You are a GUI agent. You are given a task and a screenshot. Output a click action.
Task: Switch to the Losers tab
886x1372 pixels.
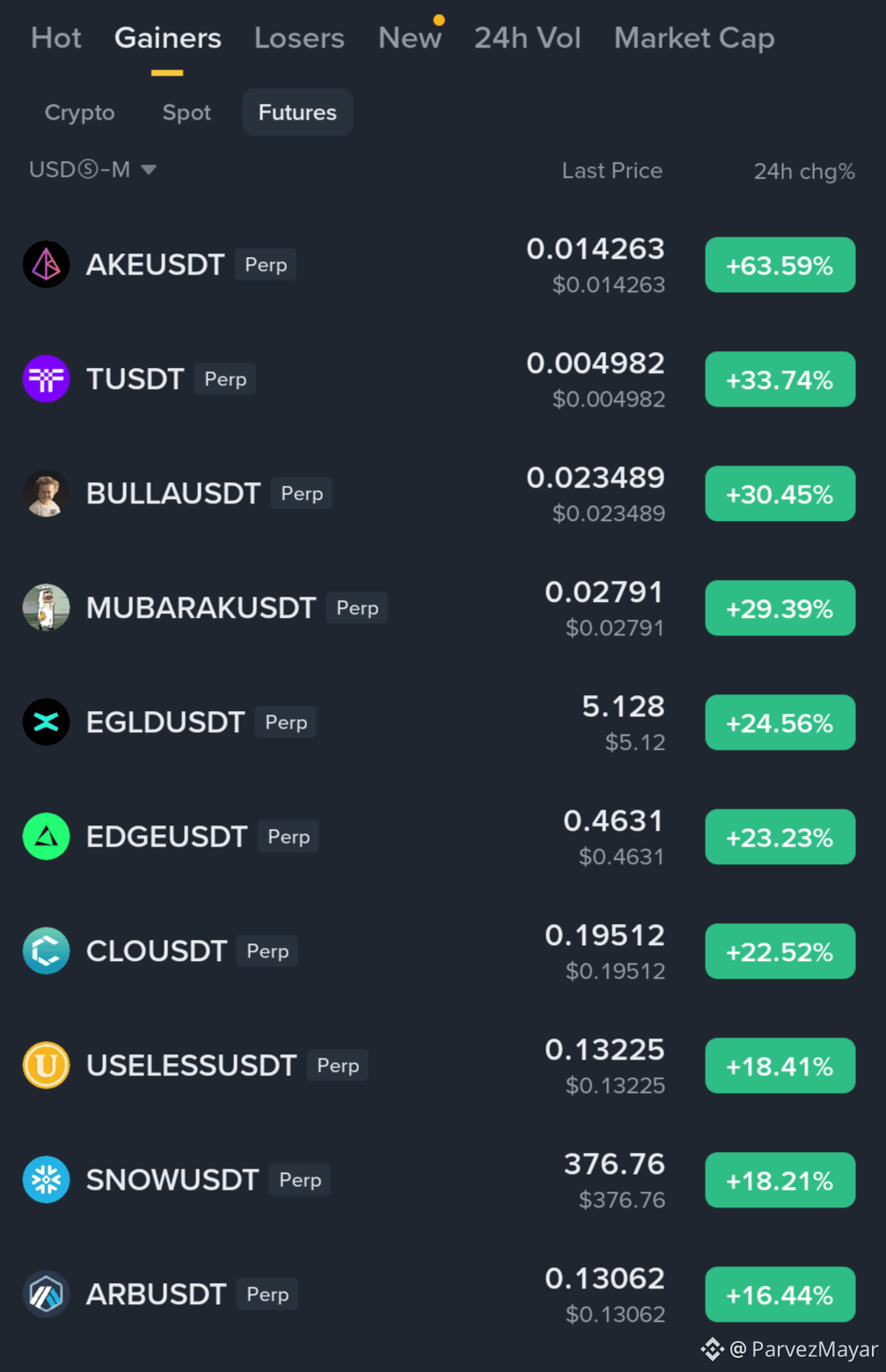click(299, 38)
